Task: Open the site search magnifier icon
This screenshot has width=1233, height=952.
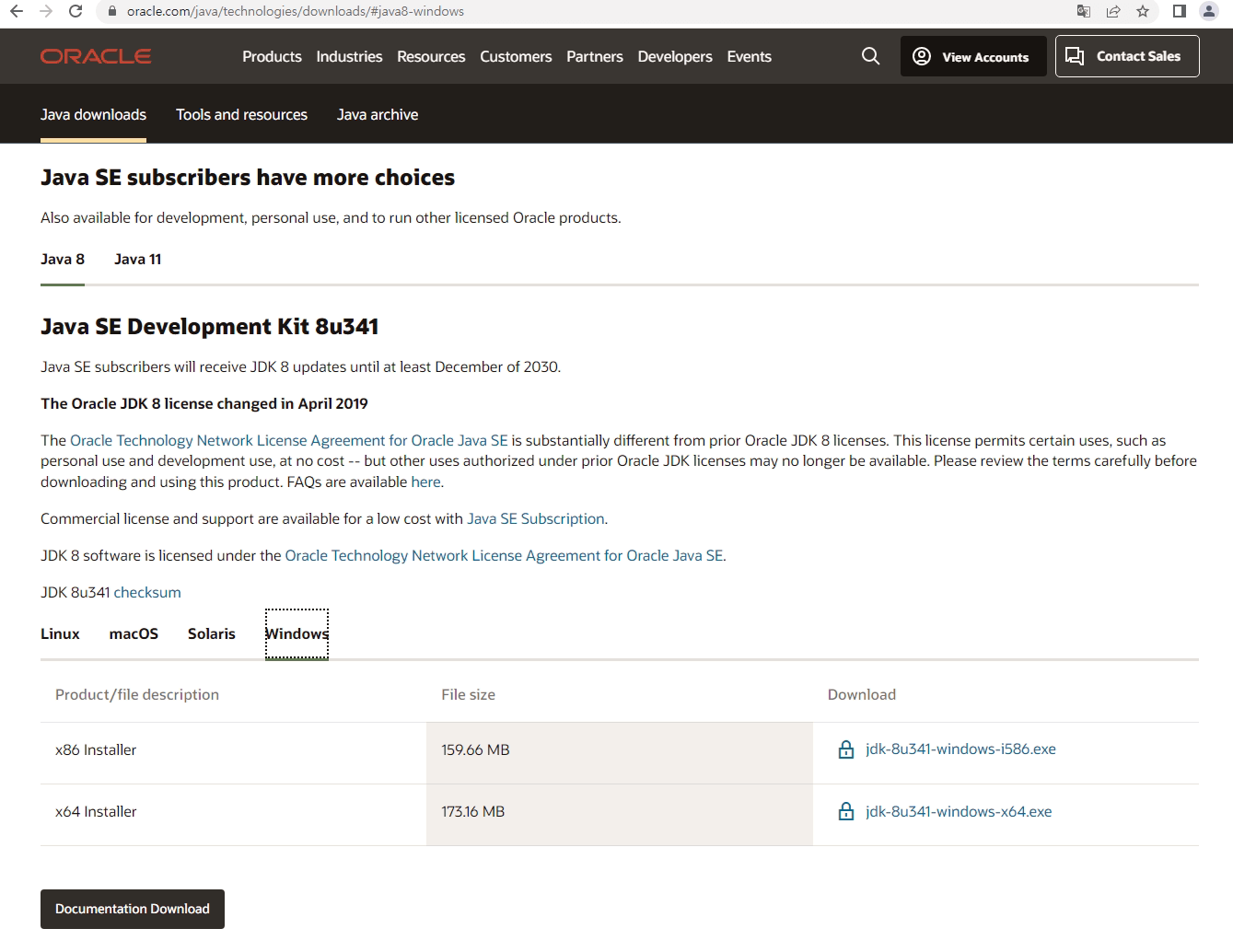Action: click(870, 56)
